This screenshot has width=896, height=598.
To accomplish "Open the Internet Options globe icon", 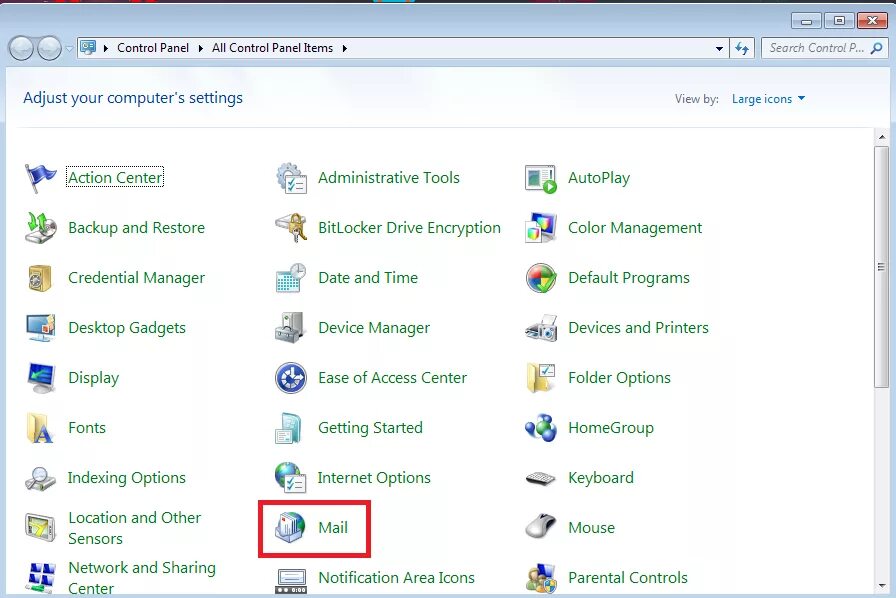I will click(291, 477).
